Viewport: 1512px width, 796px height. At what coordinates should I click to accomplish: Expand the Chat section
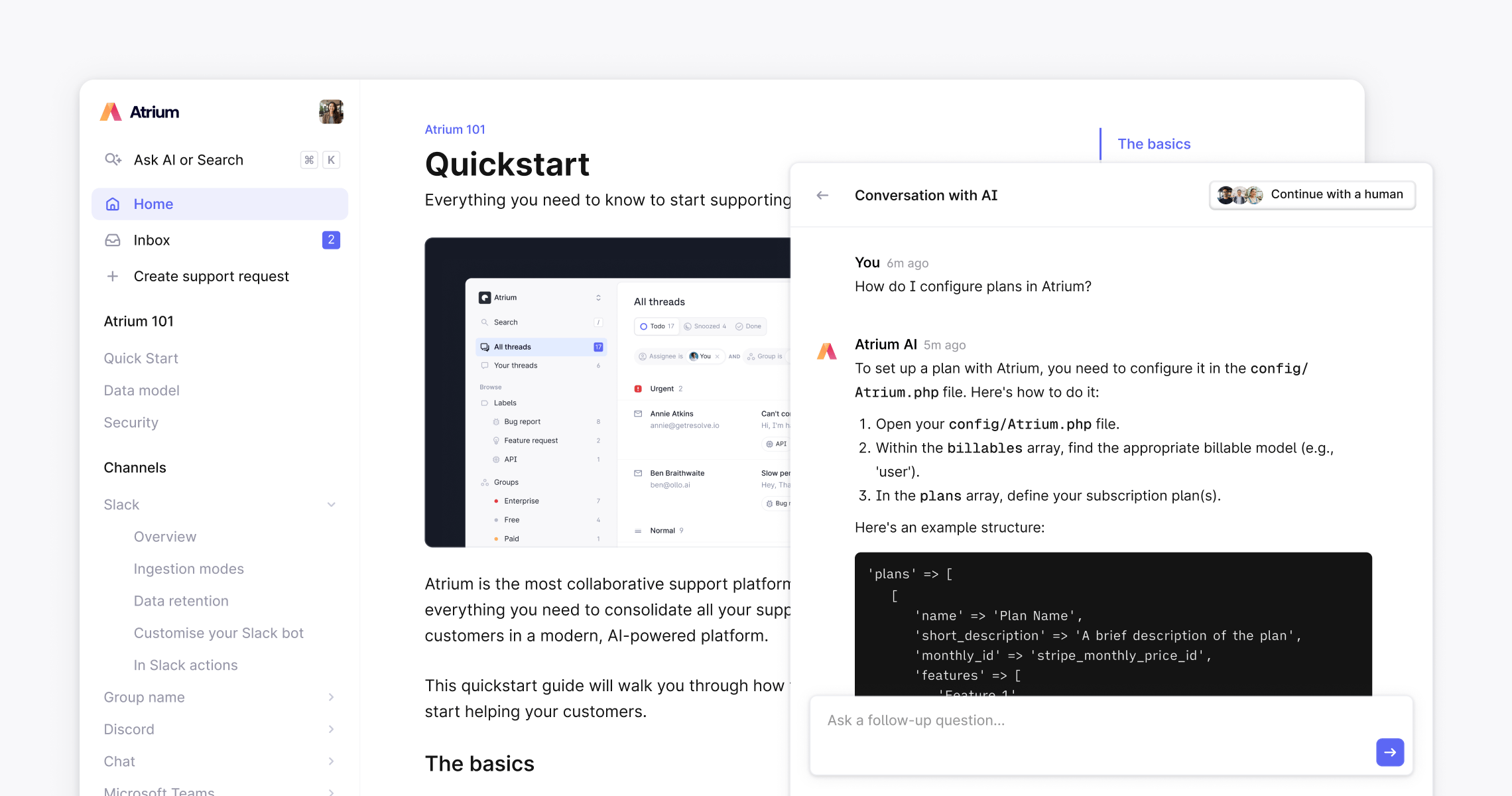point(331,762)
